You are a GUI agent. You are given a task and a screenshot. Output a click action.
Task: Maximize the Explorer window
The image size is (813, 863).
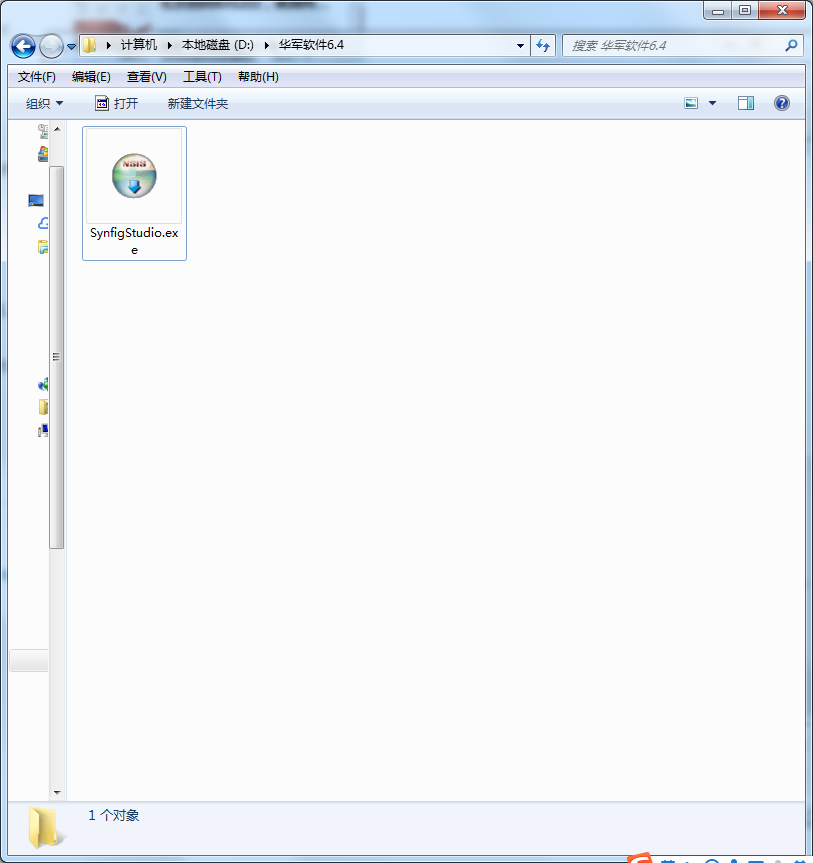(745, 10)
